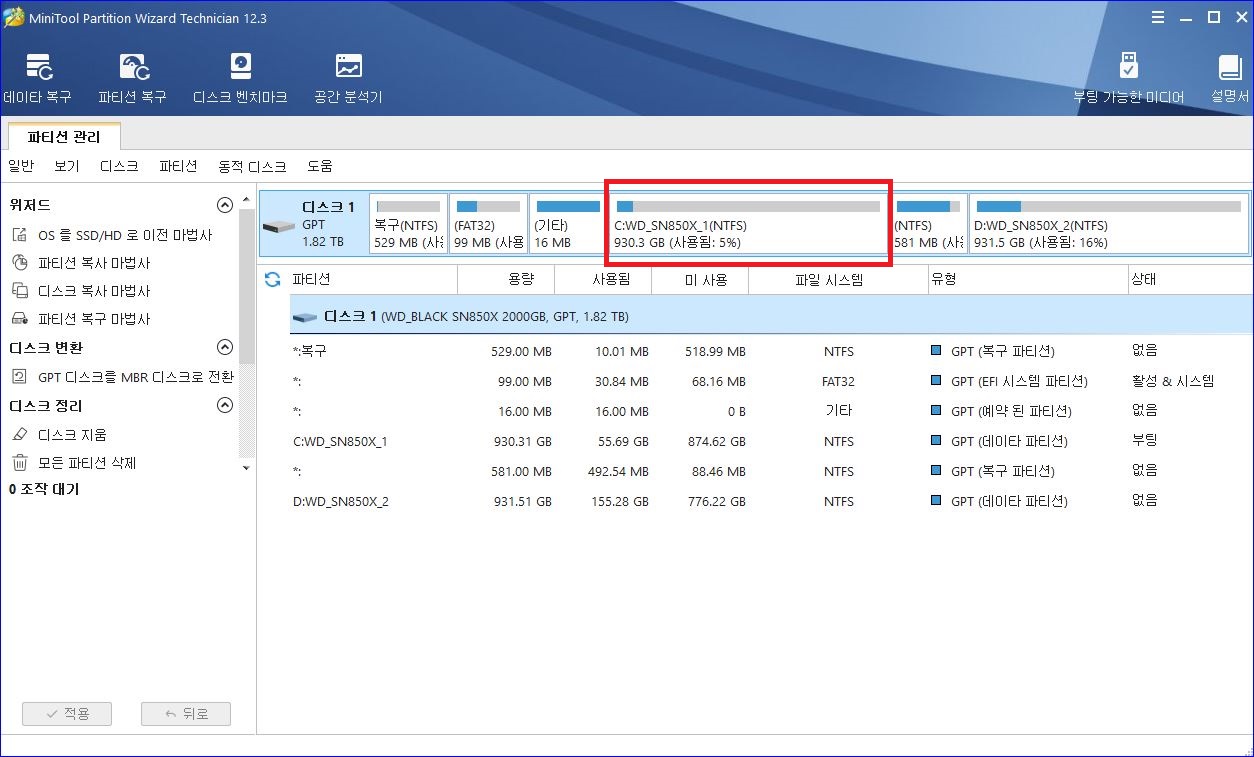Select the D:WD_SN850X_2 partition row
This screenshot has height=757, width=1254.
(771, 501)
